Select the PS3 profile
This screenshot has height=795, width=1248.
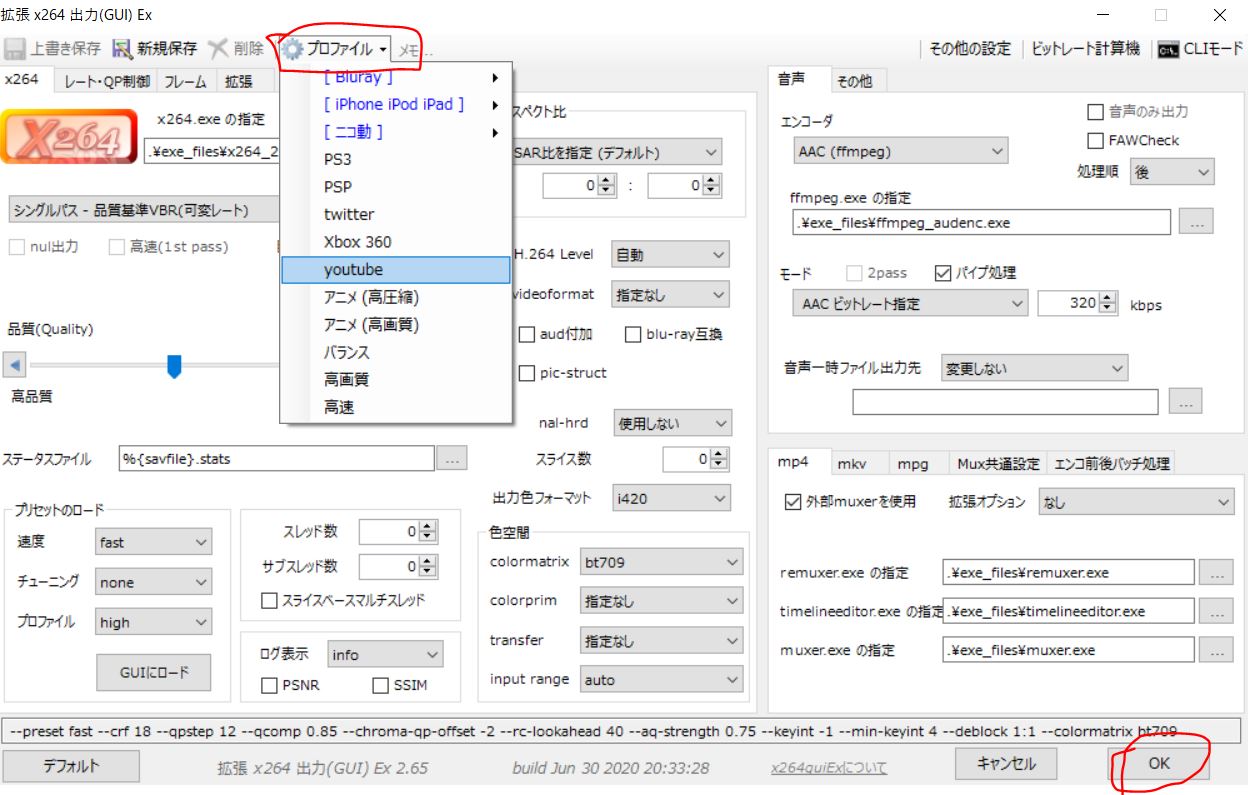coord(396,159)
